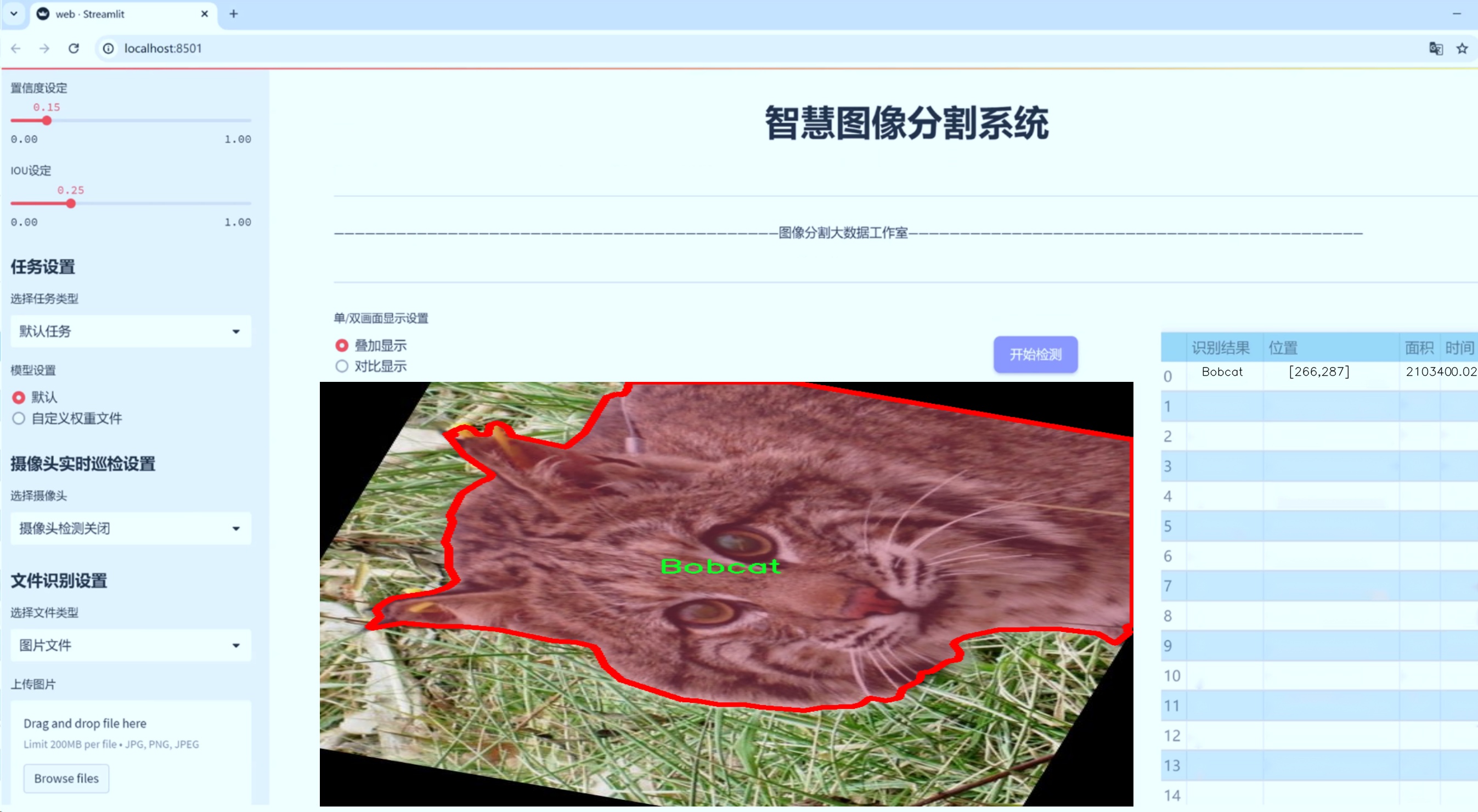Open the 摄像头检测关闭 camera dropdown

tap(131, 528)
